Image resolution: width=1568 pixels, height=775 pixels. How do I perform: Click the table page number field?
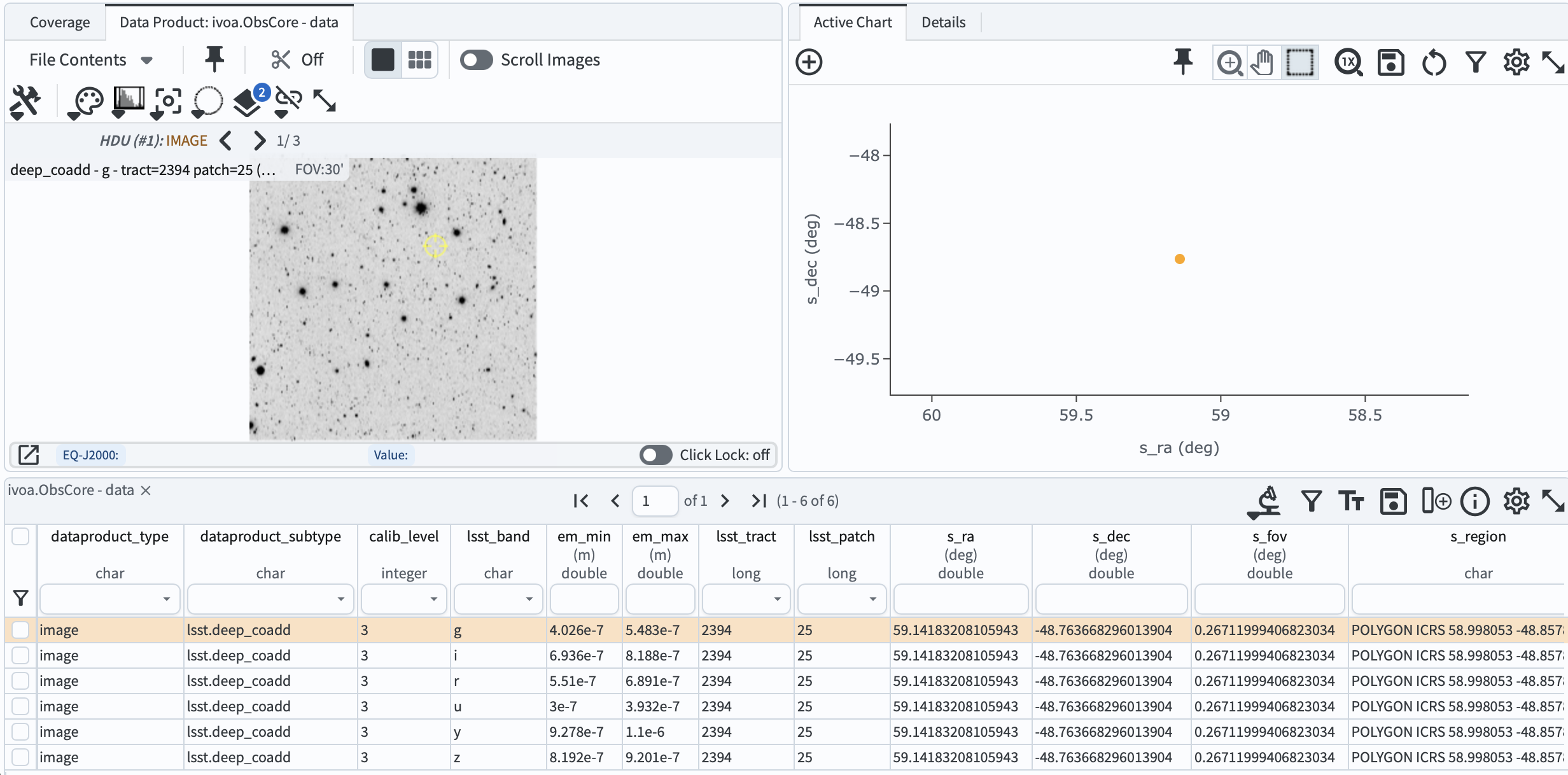(654, 501)
